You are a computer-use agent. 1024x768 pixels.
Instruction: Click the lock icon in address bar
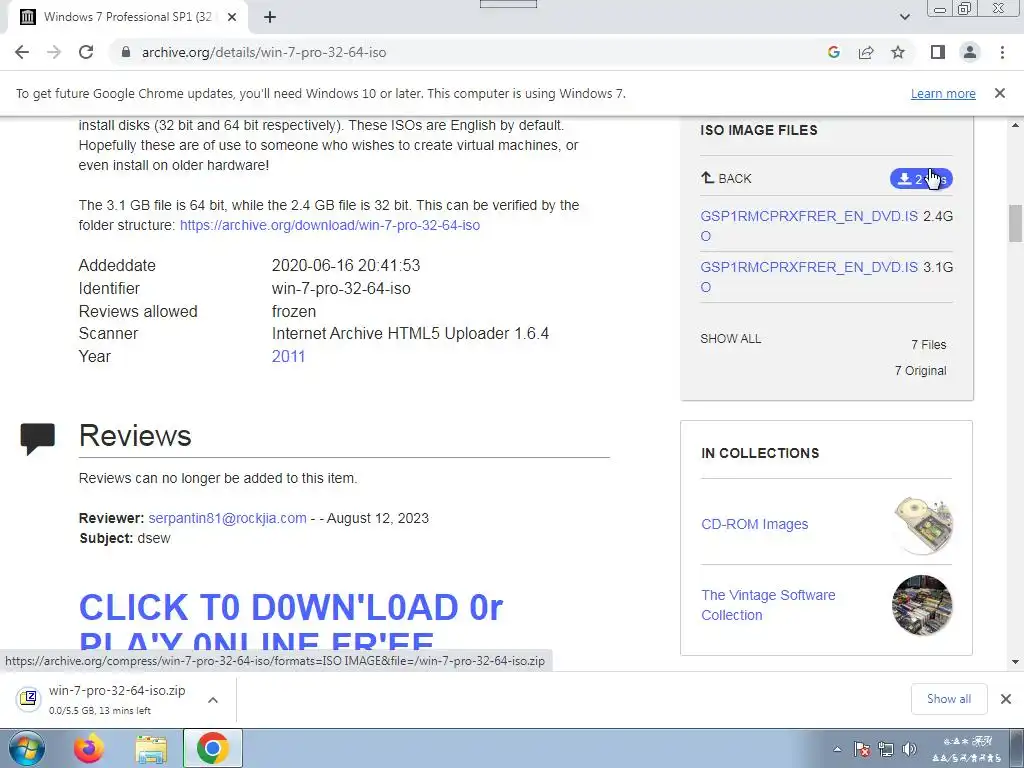126,52
